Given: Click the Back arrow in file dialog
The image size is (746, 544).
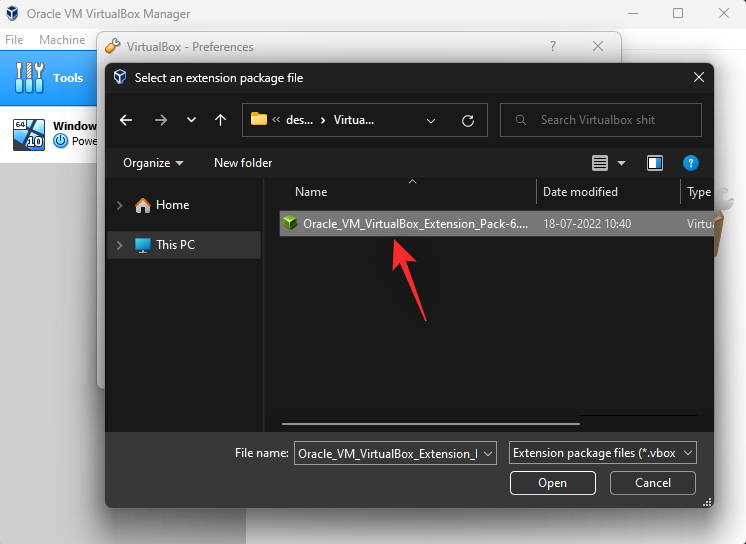Looking at the screenshot, I should click(x=126, y=120).
